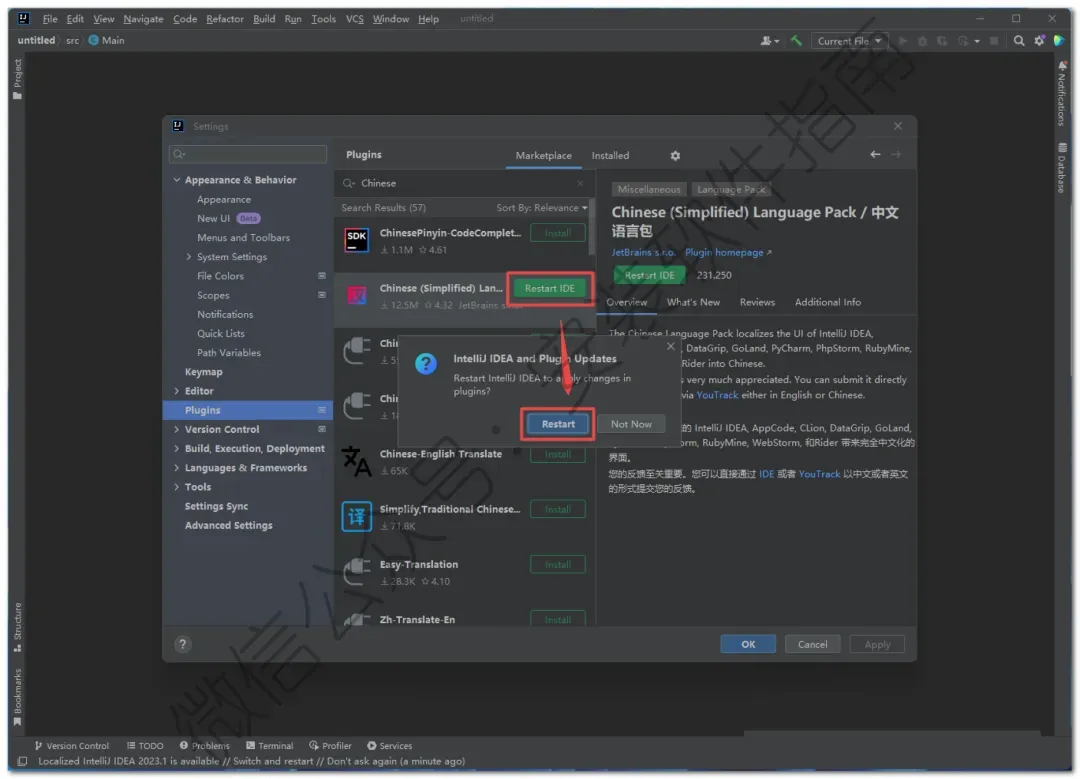Click Cancel in the Settings dialog
This screenshot has width=1080, height=779.
[812, 644]
